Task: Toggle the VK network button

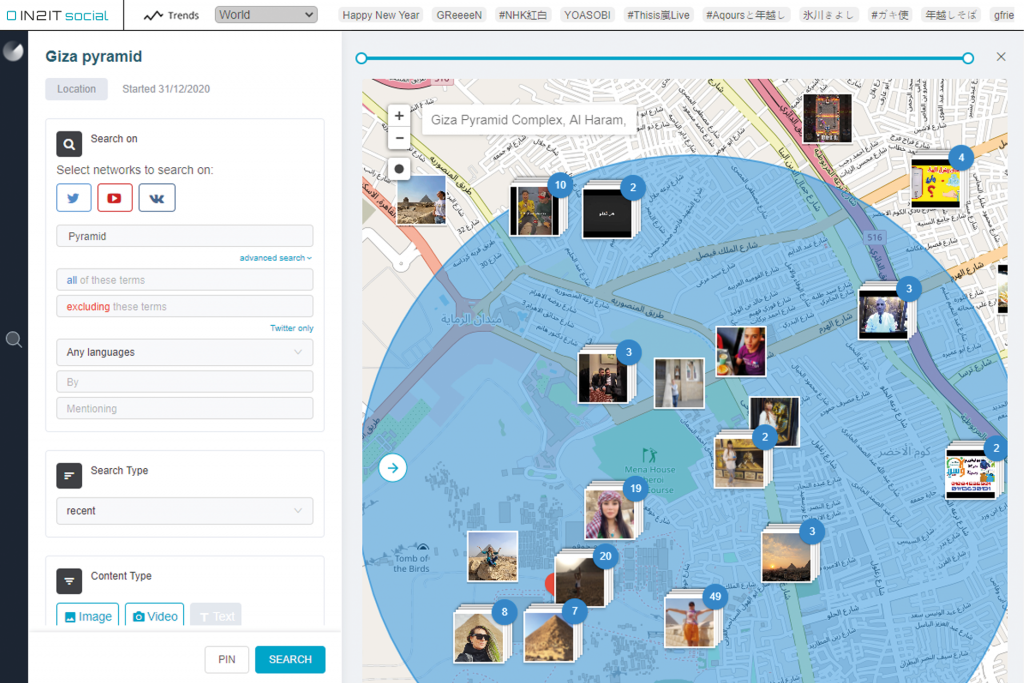Action: tap(157, 198)
